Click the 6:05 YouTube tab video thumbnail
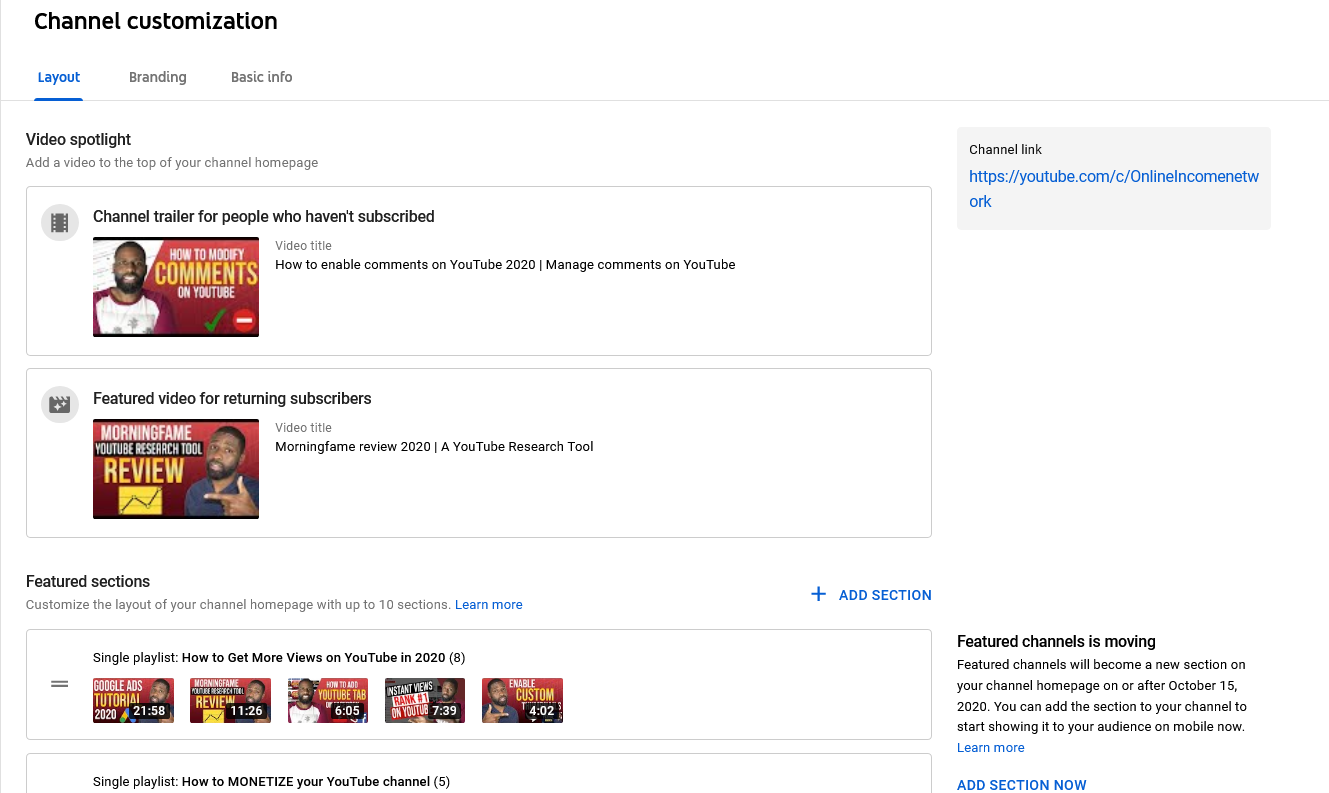The image size is (1329, 793). click(327, 700)
